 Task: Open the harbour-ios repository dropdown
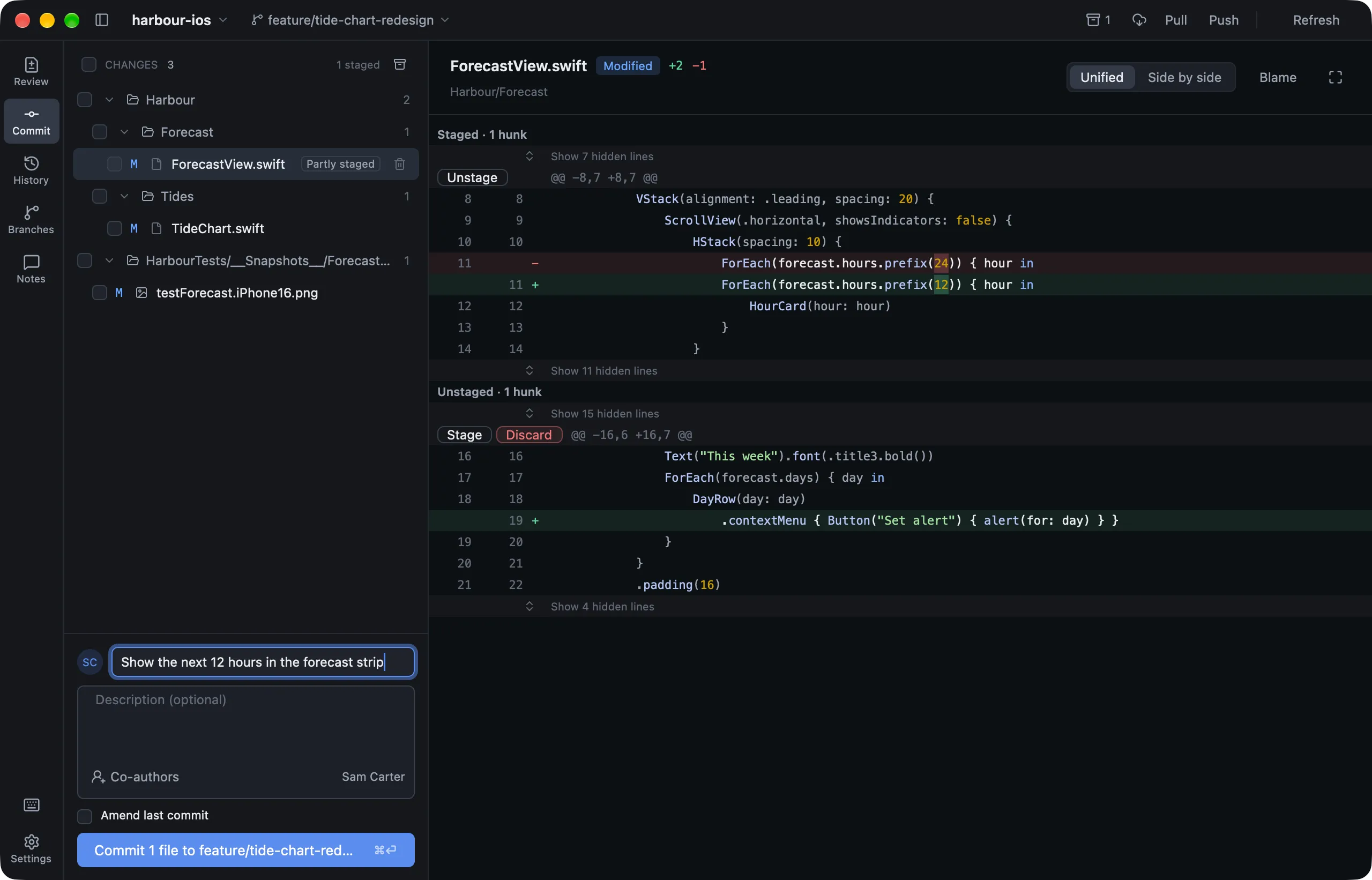click(x=180, y=20)
